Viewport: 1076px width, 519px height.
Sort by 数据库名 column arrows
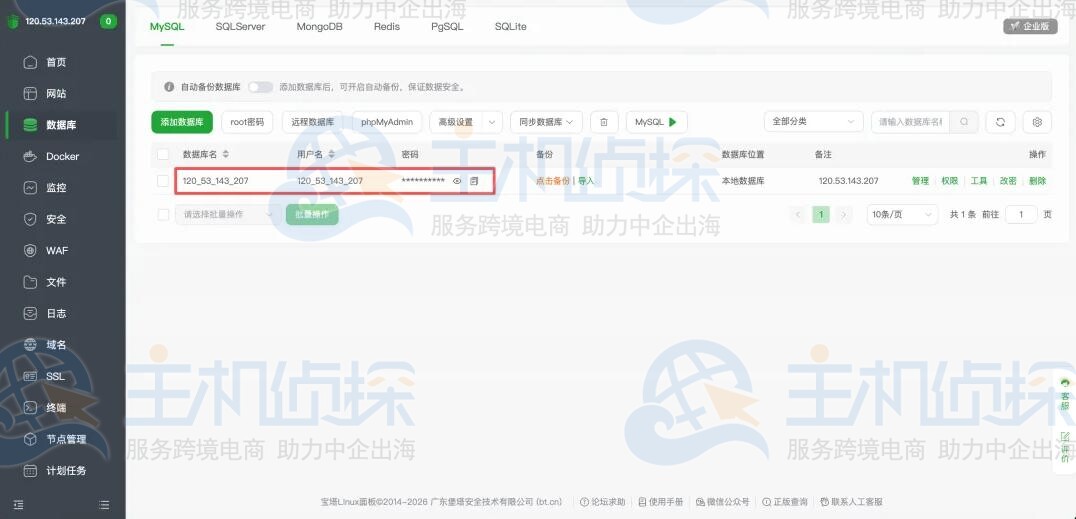226,154
